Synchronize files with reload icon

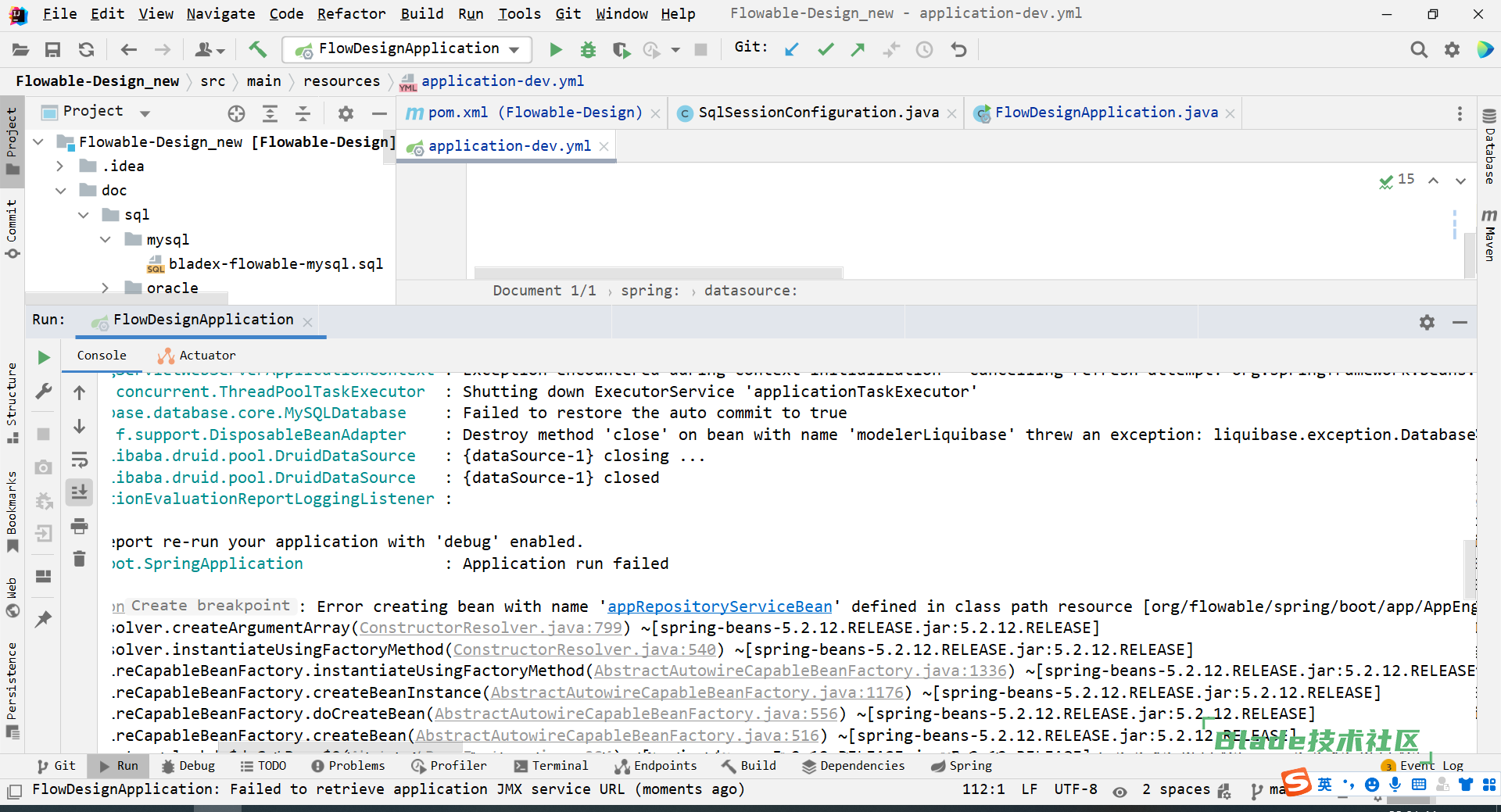(86, 49)
